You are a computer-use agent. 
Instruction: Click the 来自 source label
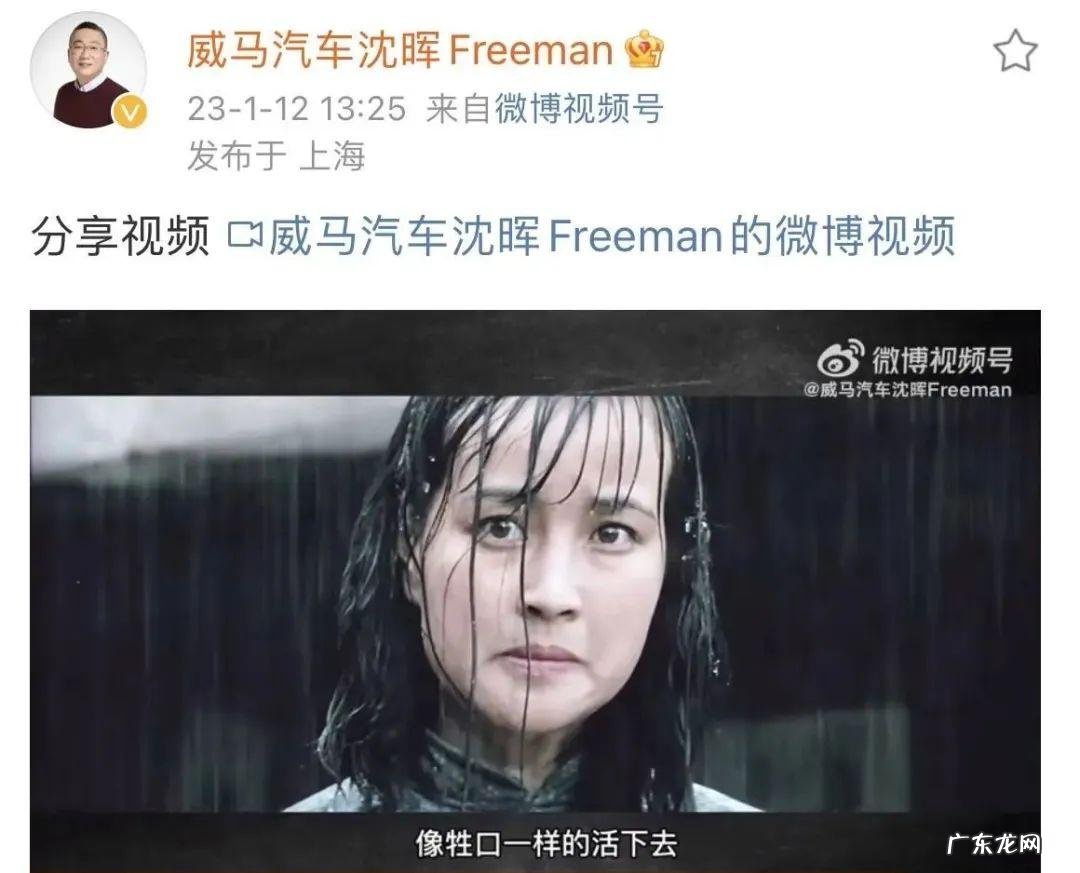pyautogui.click(x=459, y=109)
